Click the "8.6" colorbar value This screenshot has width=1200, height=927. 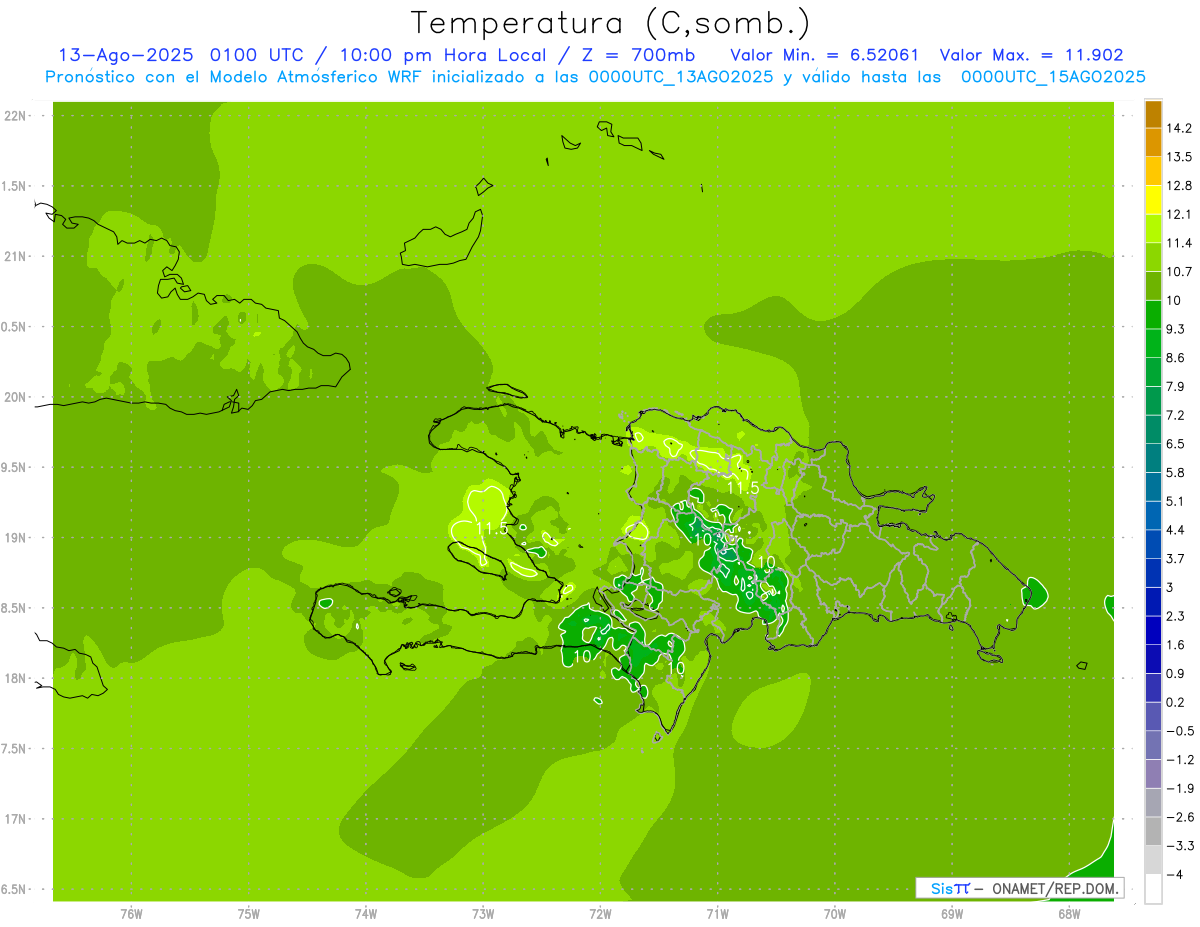[1175, 358]
